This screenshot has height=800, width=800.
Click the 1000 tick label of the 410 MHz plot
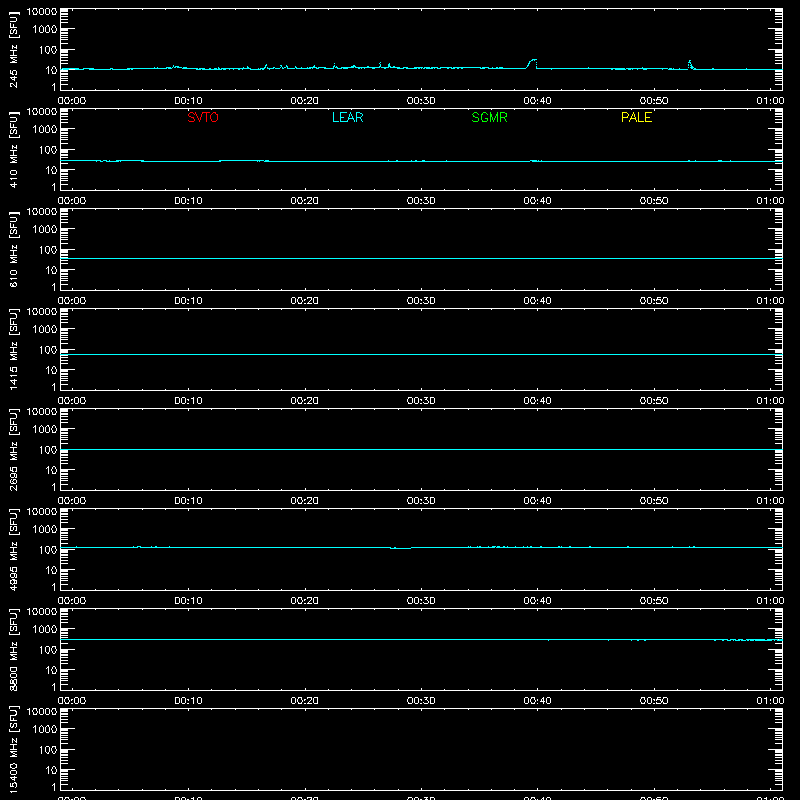[x=45, y=130]
